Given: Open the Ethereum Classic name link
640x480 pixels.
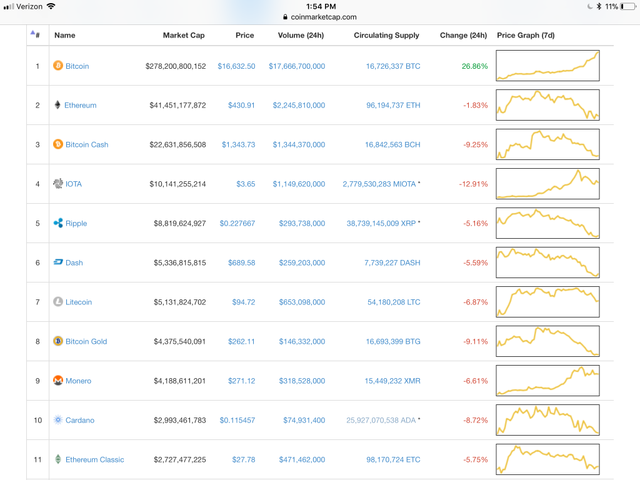Looking at the screenshot, I should 95,460.
